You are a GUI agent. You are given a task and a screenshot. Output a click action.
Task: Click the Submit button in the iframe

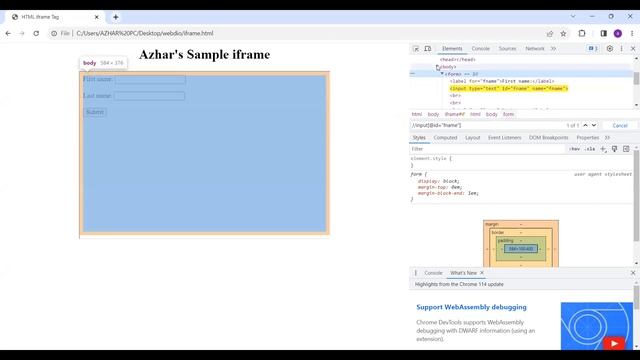click(x=95, y=112)
